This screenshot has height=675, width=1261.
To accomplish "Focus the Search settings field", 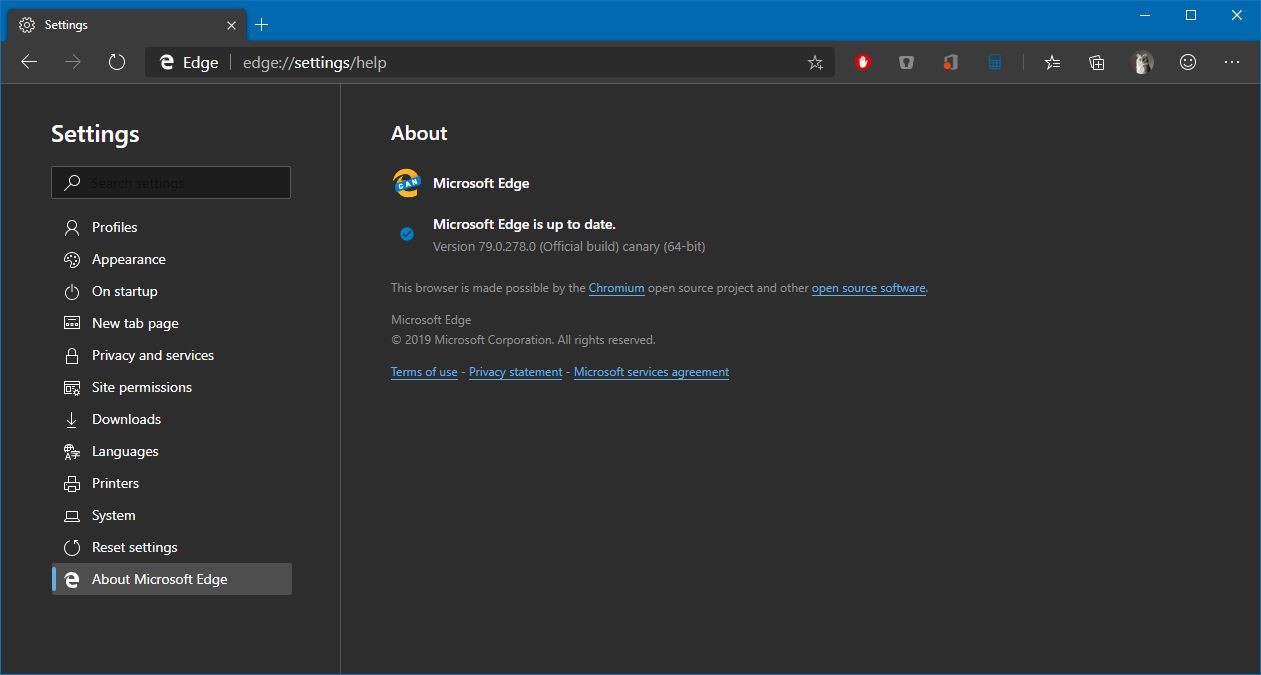I will click(x=171, y=183).
